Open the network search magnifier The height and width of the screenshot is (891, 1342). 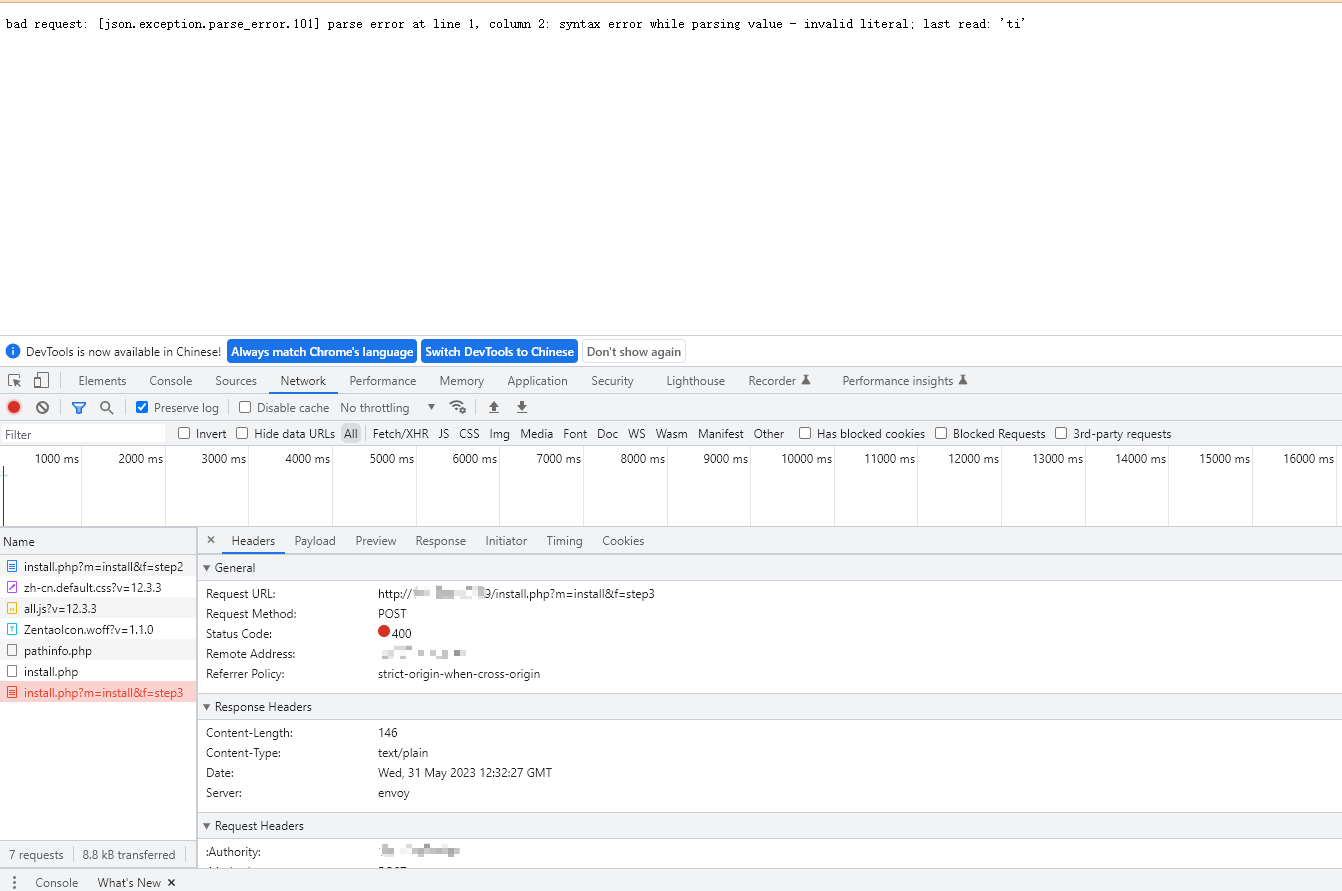106,407
